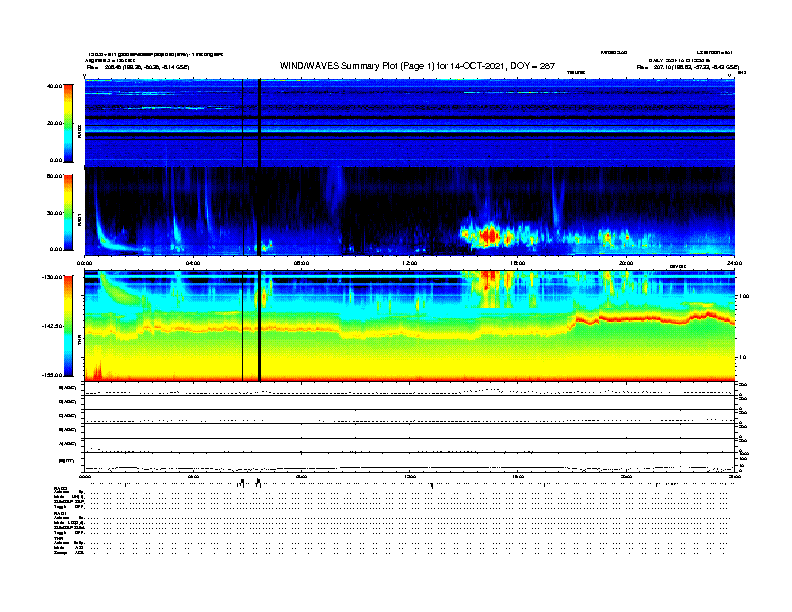Click the 12:00 tick label under RAD1 panel
This screenshot has width=792, height=612.
(x=410, y=263)
